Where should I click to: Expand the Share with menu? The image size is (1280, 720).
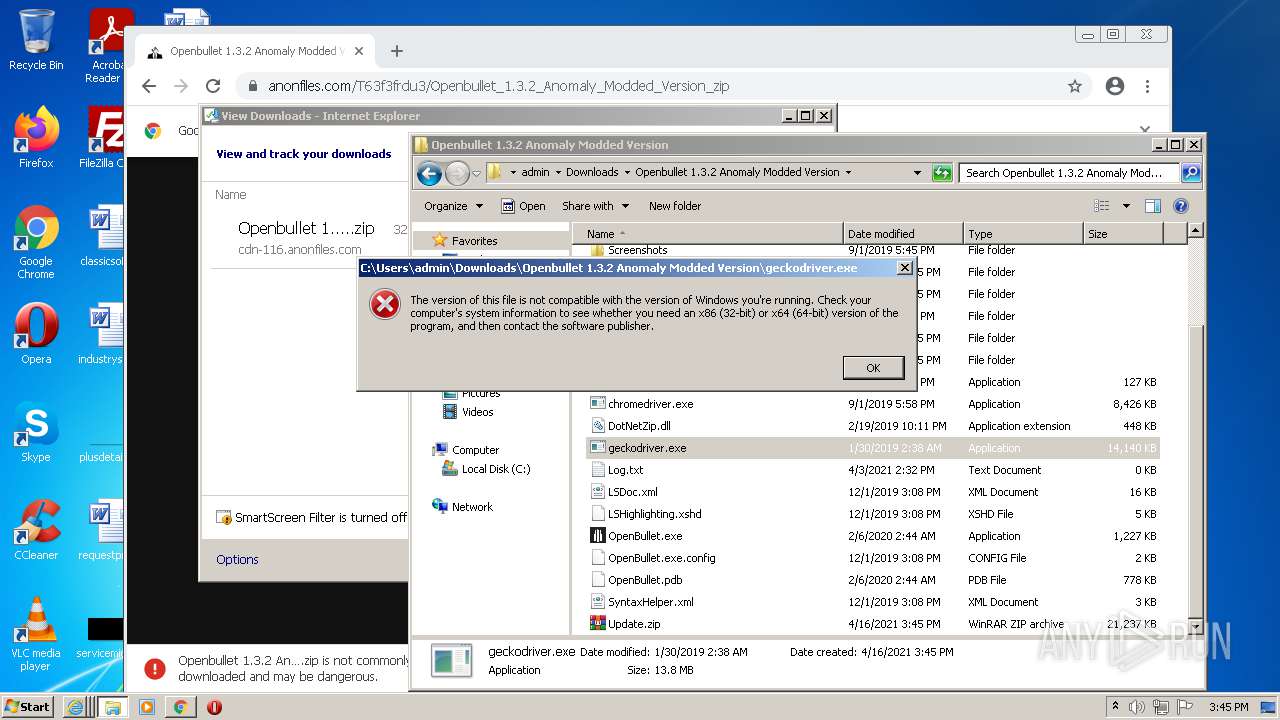point(595,206)
